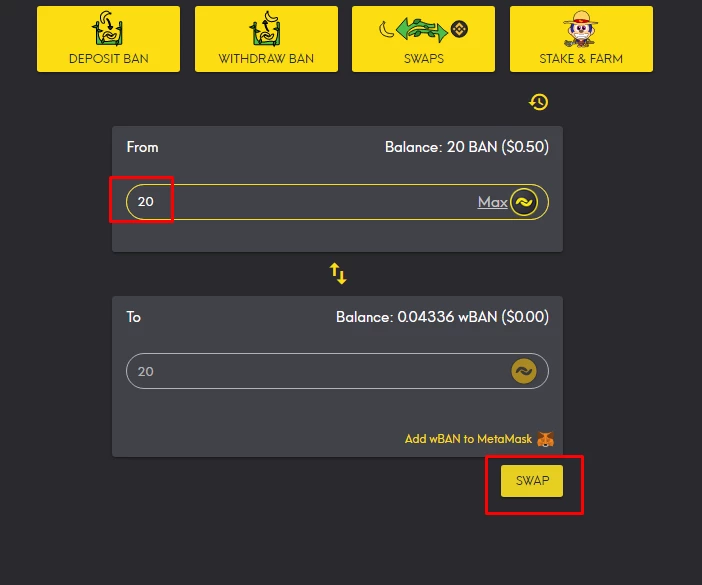This screenshot has width=702, height=585.
Task: Click the yellow SWAP button
Action: [532, 481]
